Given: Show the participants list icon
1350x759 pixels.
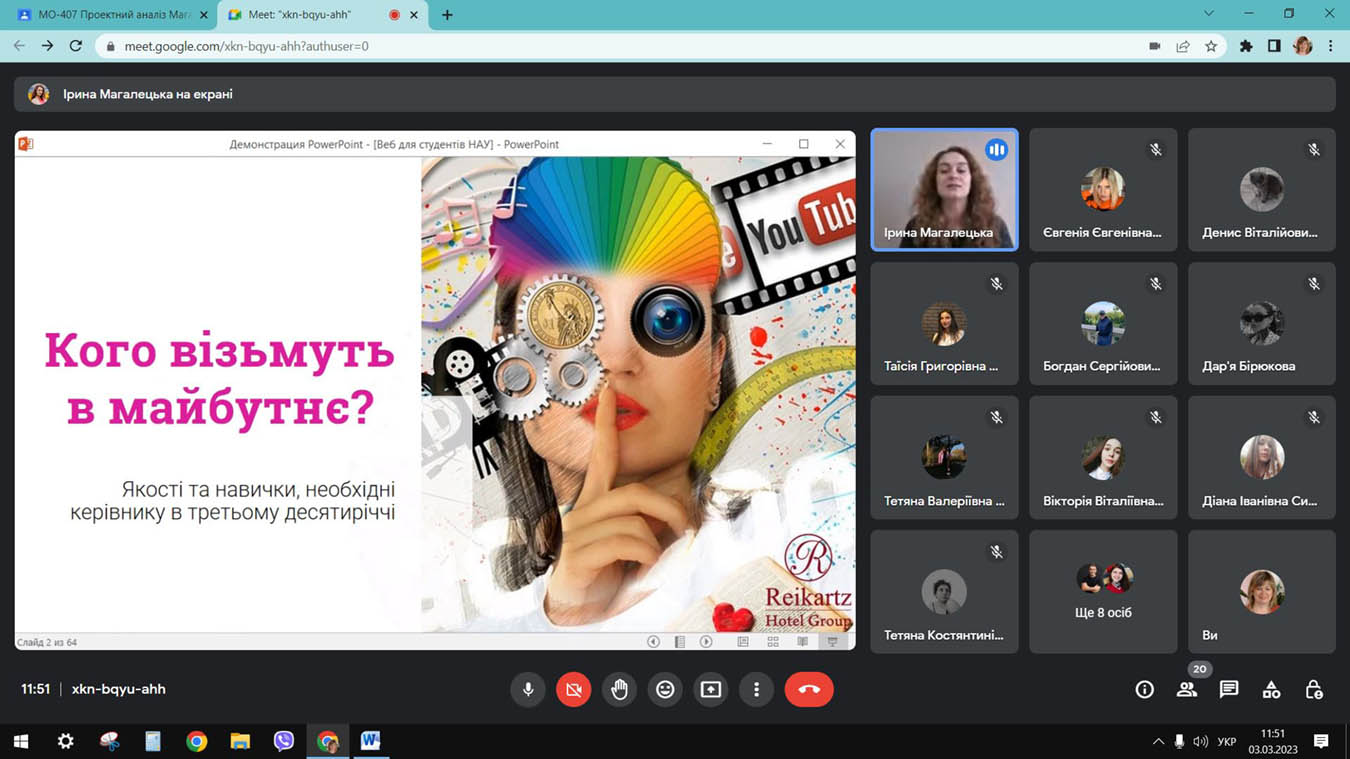Looking at the screenshot, I should (x=1187, y=689).
